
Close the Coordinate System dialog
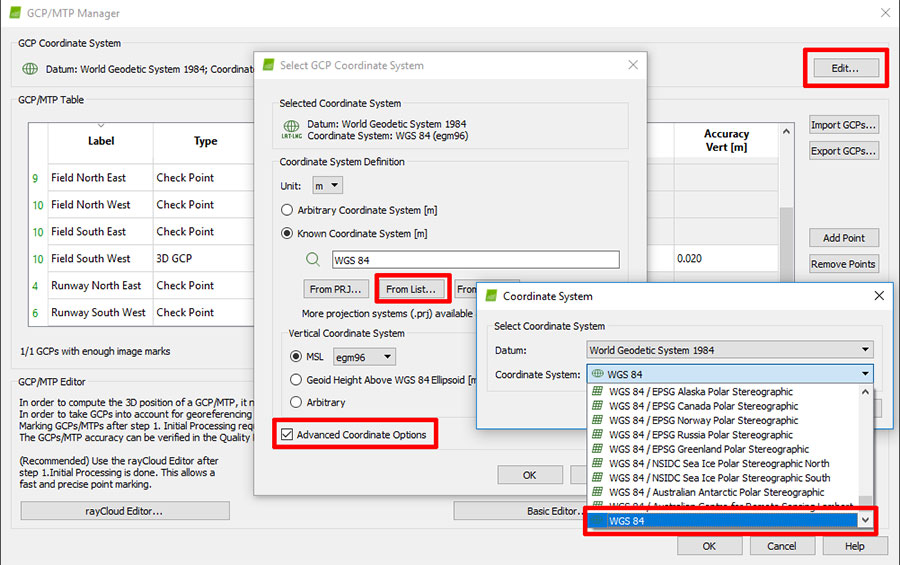coord(879,296)
